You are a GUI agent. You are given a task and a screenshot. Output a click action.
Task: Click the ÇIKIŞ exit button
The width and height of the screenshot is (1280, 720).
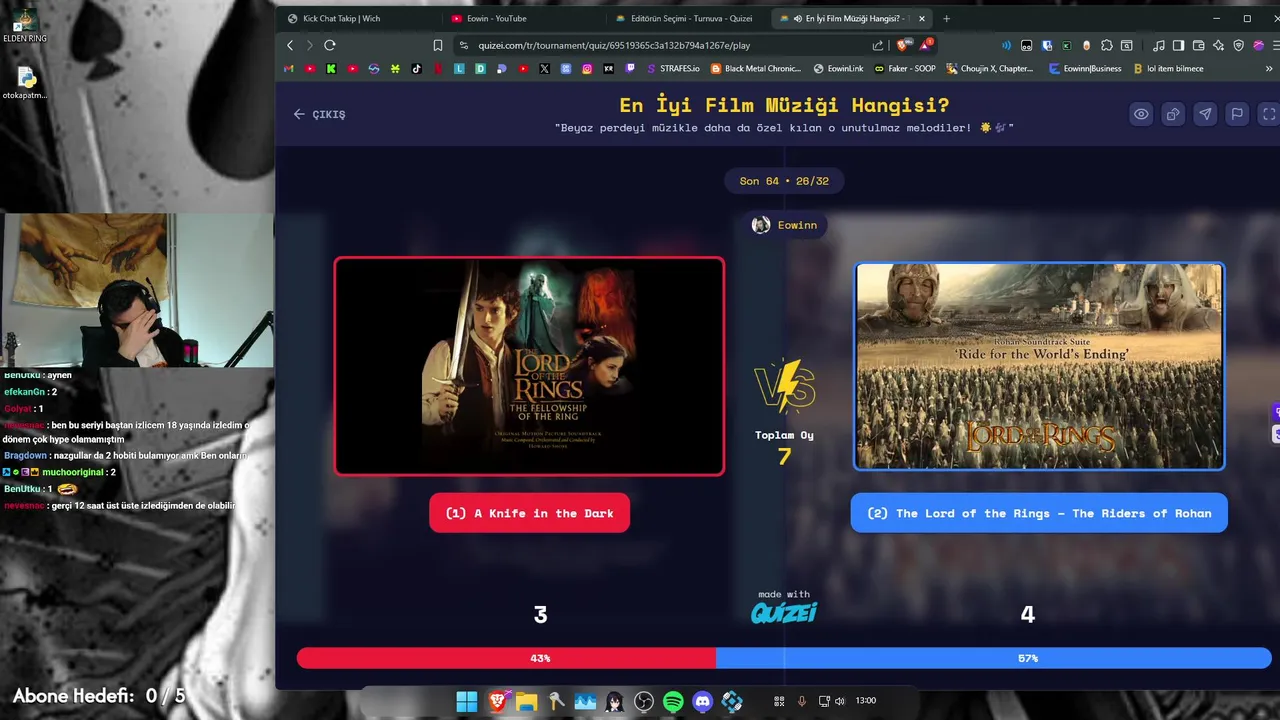pyautogui.click(x=319, y=114)
